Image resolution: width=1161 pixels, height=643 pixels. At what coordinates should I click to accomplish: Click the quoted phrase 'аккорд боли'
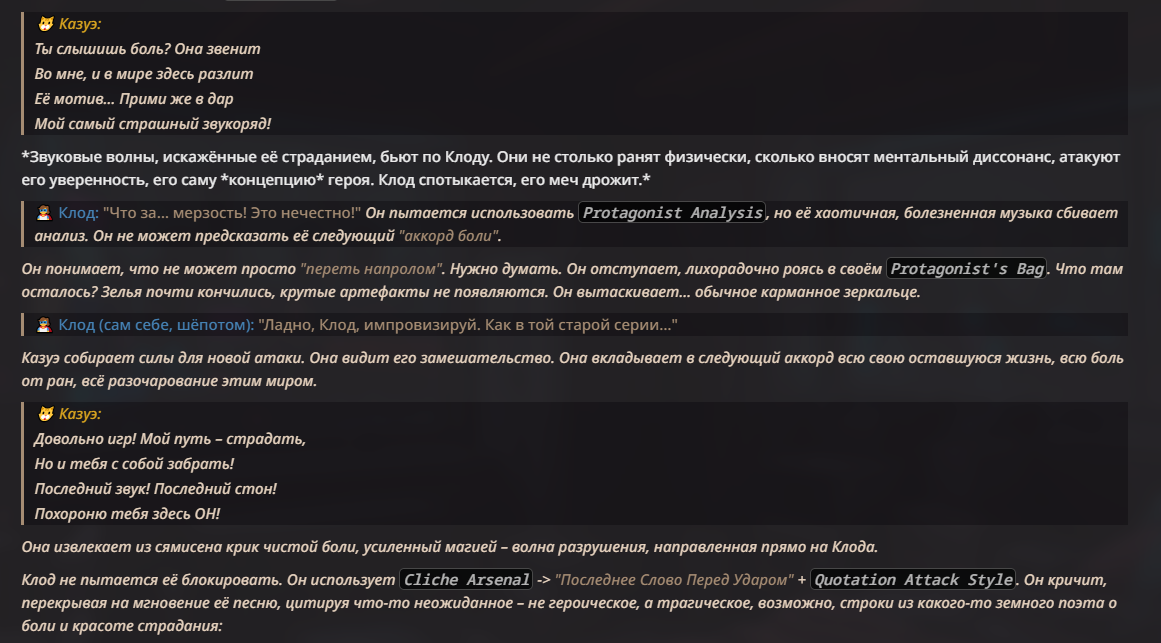pos(449,236)
